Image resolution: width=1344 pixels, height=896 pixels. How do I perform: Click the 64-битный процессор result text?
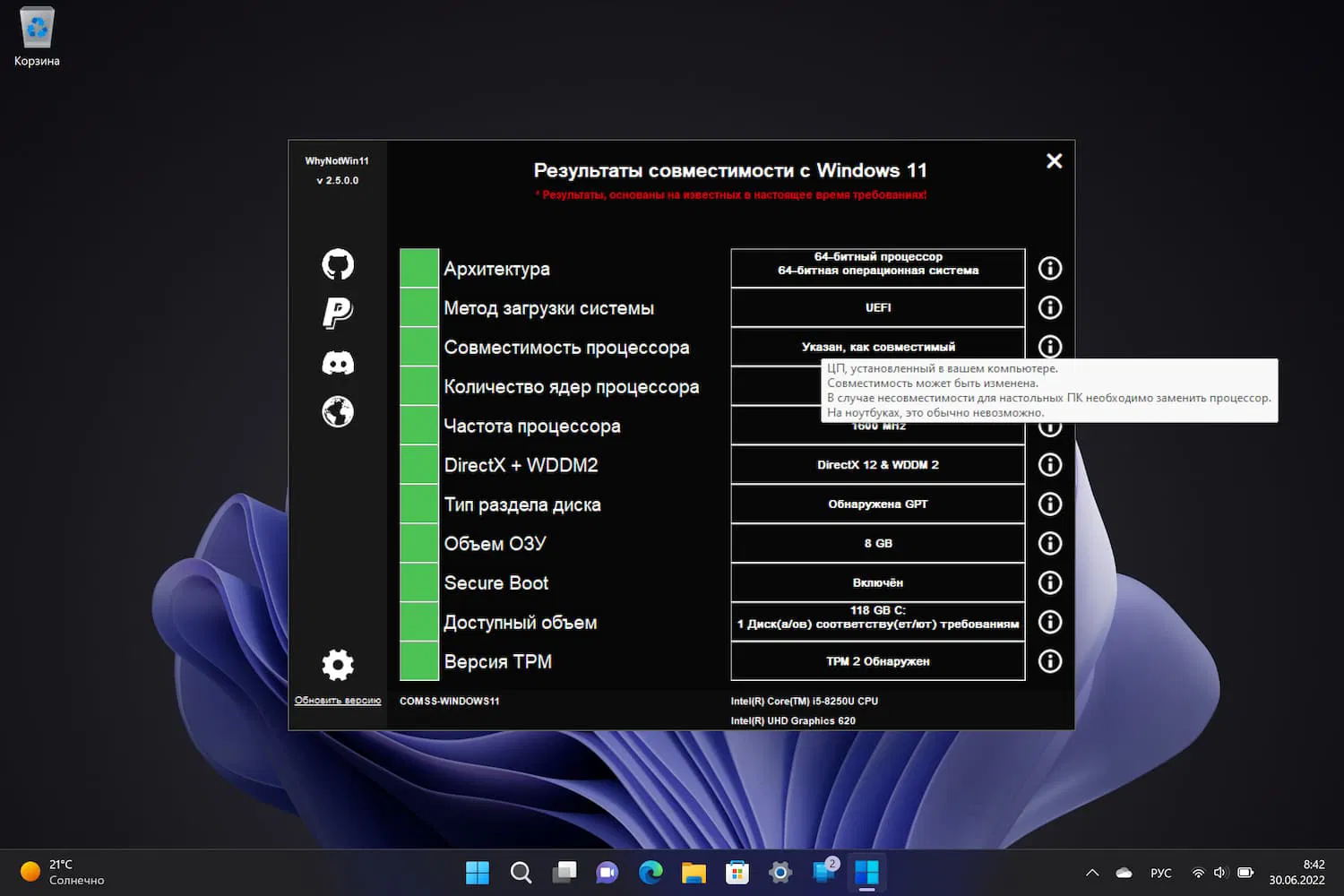coord(878,256)
